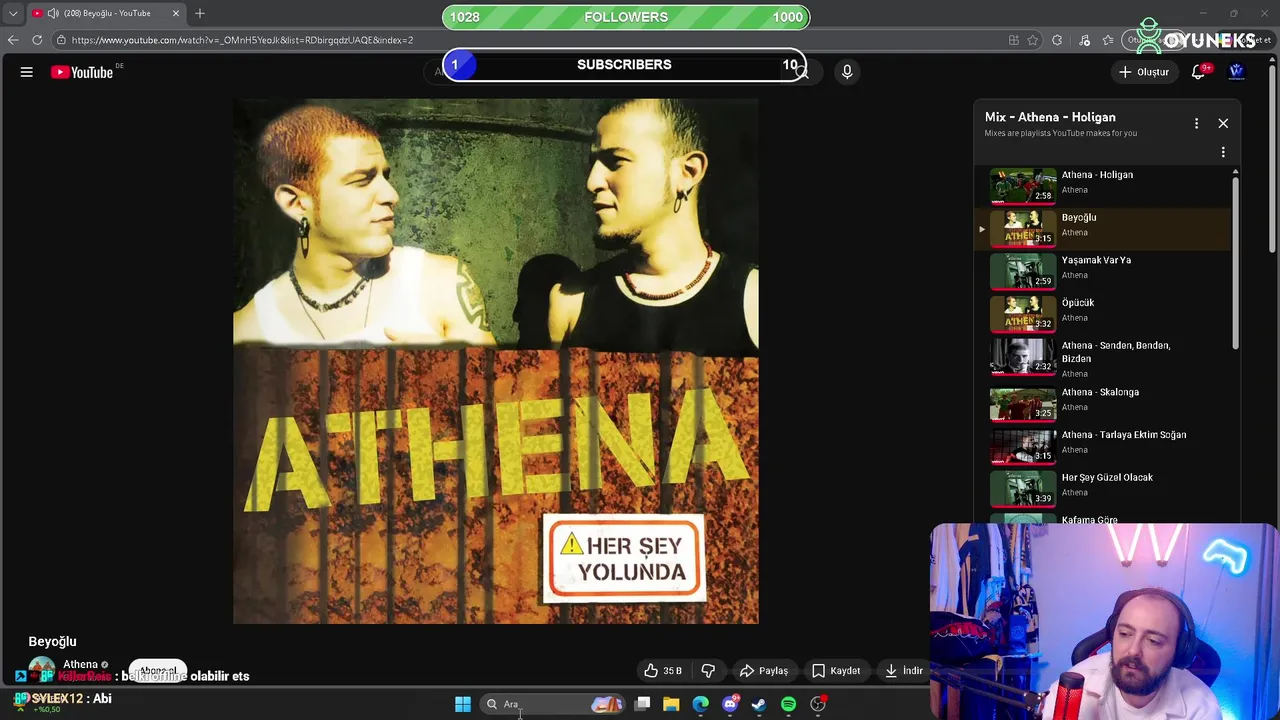
Task: Click the Mix - Athena - Holigan title
Action: (1050, 117)
